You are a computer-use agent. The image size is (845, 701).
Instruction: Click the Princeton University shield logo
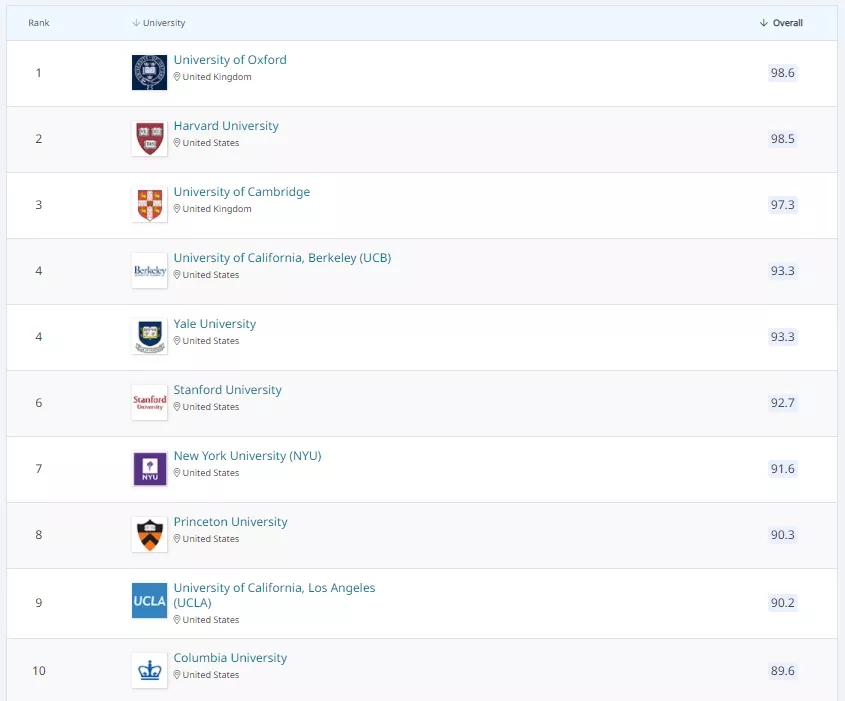pyautogui.click(x=149, y=535)
